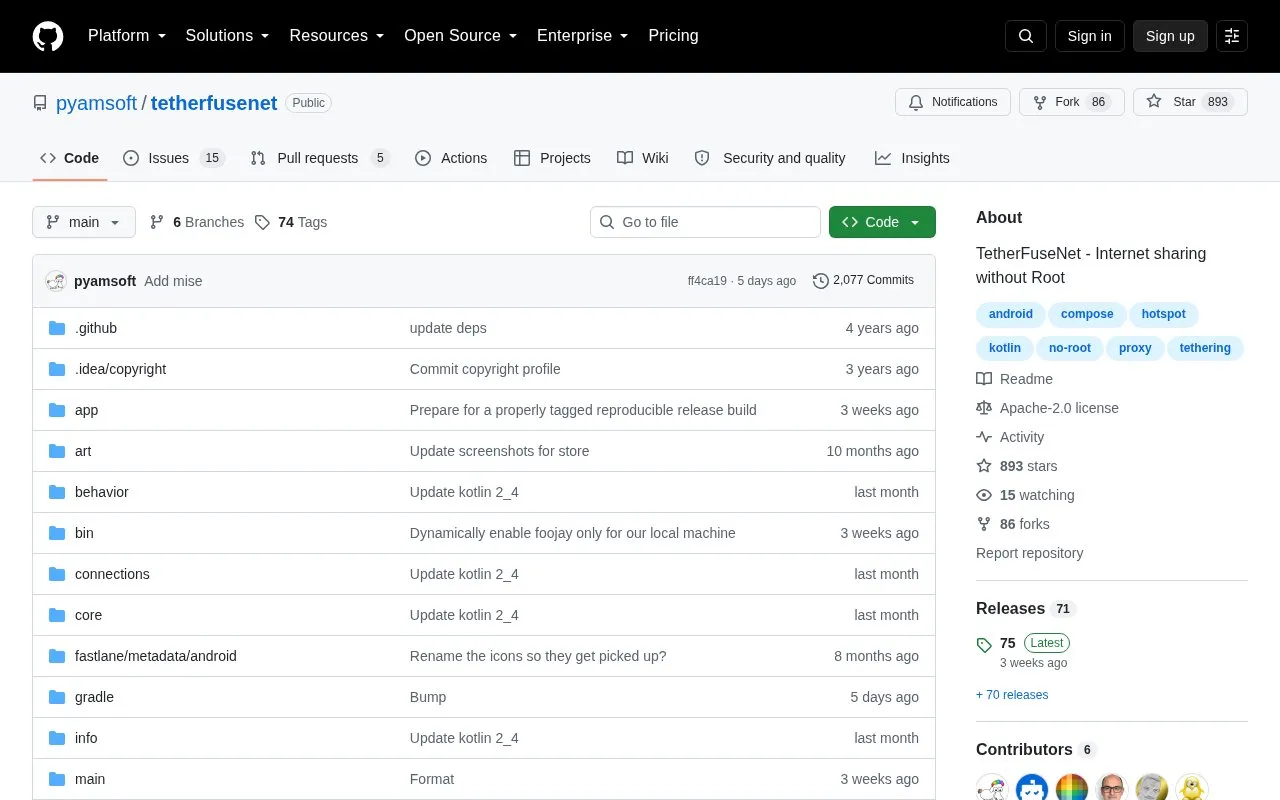
Task: Click the Readme book icon
Action: point(984,379)
